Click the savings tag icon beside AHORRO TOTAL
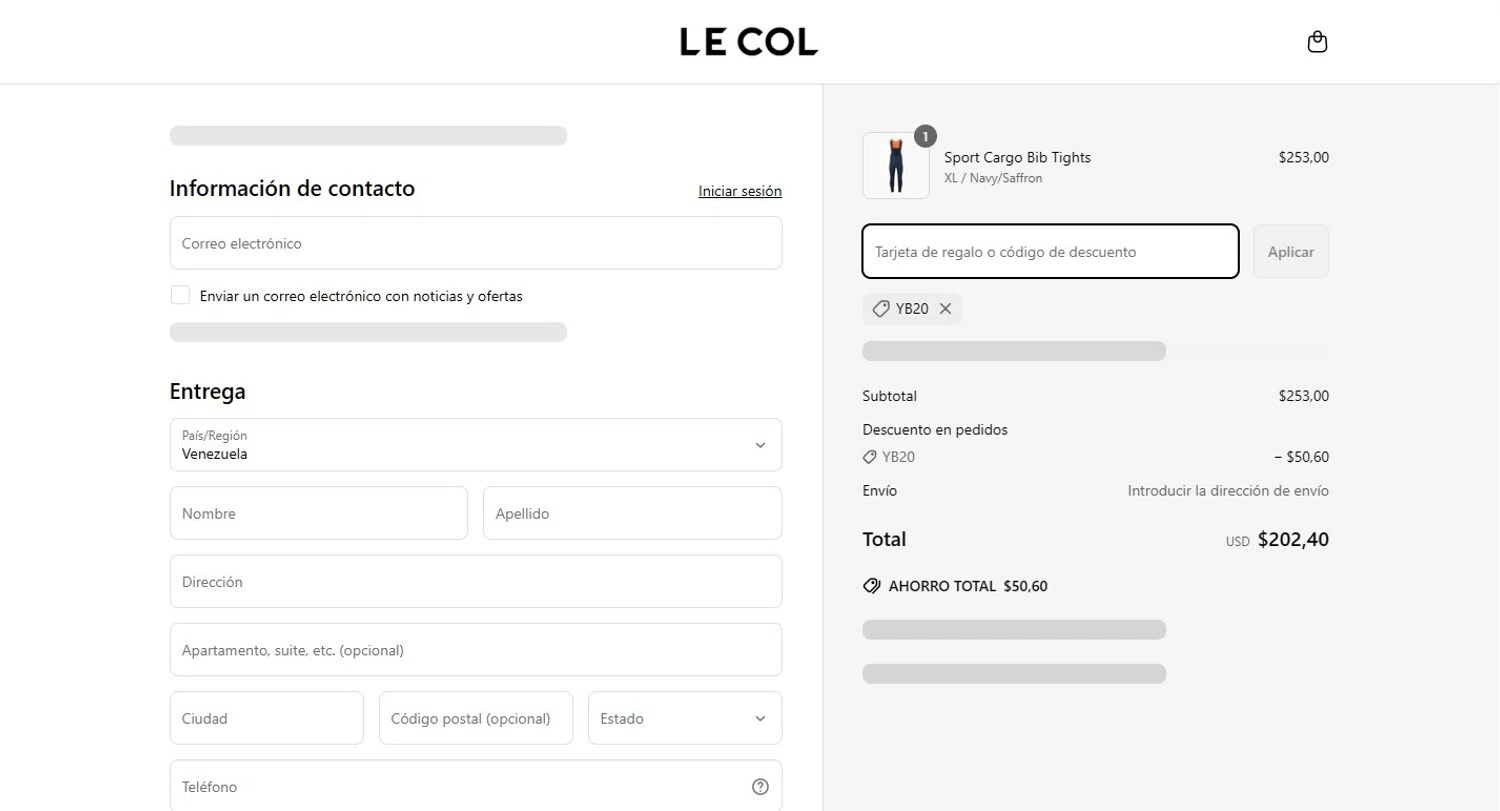This screenshot has width=1500, height=811. point(872,586)
